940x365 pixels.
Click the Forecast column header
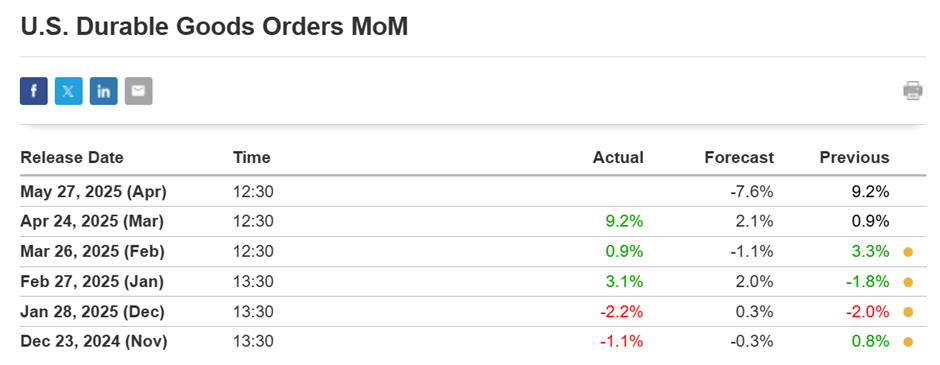point(739,158)
